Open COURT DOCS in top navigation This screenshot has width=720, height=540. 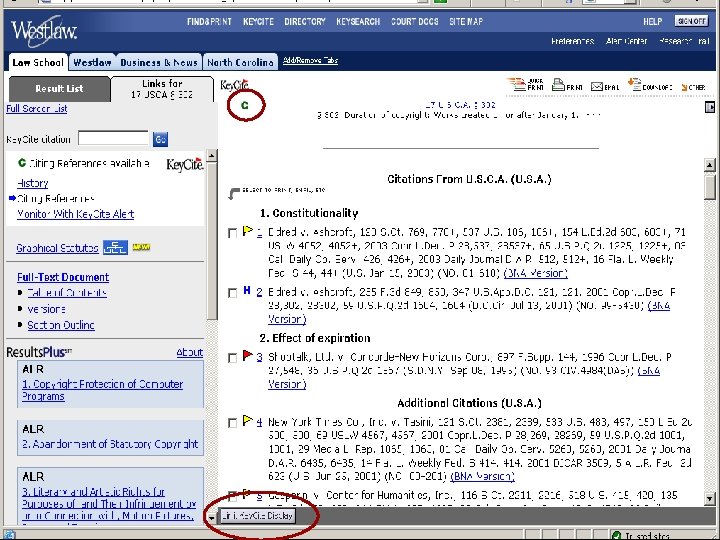[415, 22]
